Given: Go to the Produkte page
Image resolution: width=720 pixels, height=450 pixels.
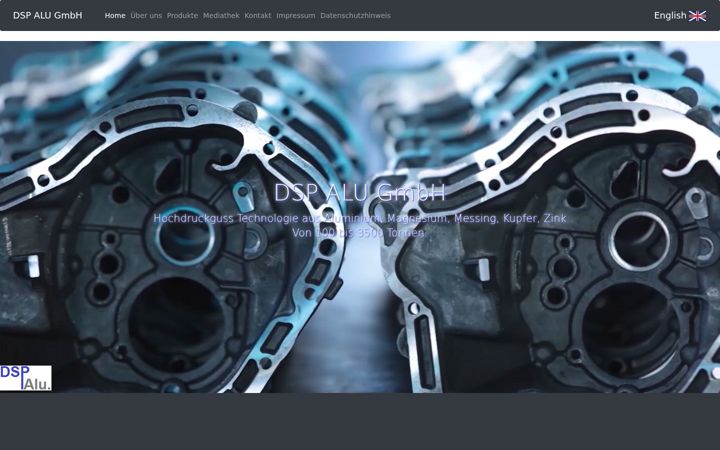Looking at the screenshot, I should [x=182, y=16].
